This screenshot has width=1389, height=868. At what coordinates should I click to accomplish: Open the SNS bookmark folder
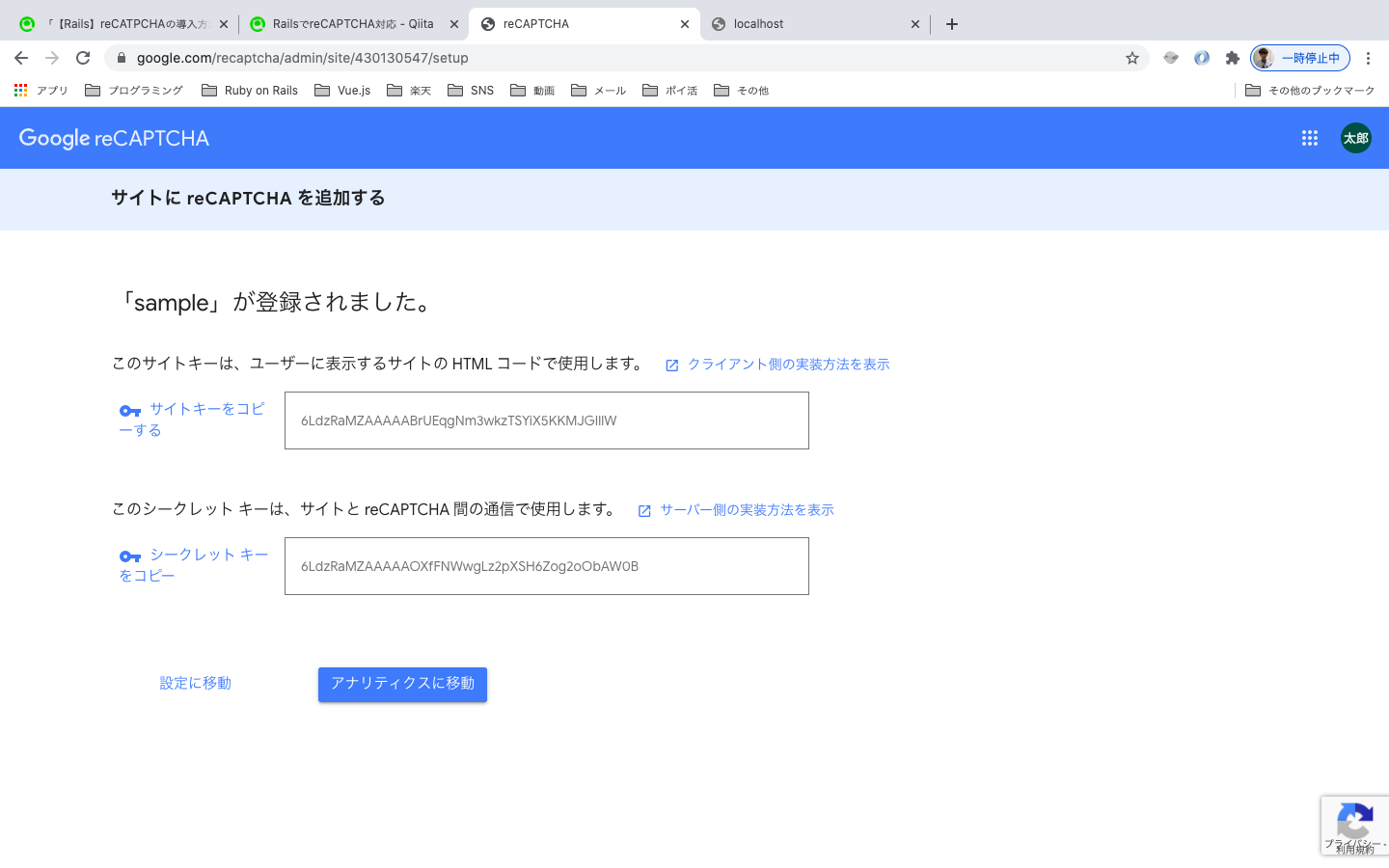pyautogui.click(x=471, y=91)
